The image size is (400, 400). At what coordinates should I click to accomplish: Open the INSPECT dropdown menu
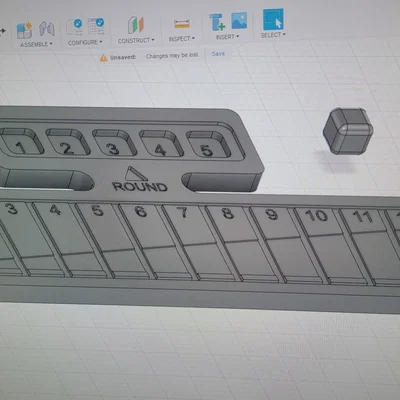(x=182, y=39)
